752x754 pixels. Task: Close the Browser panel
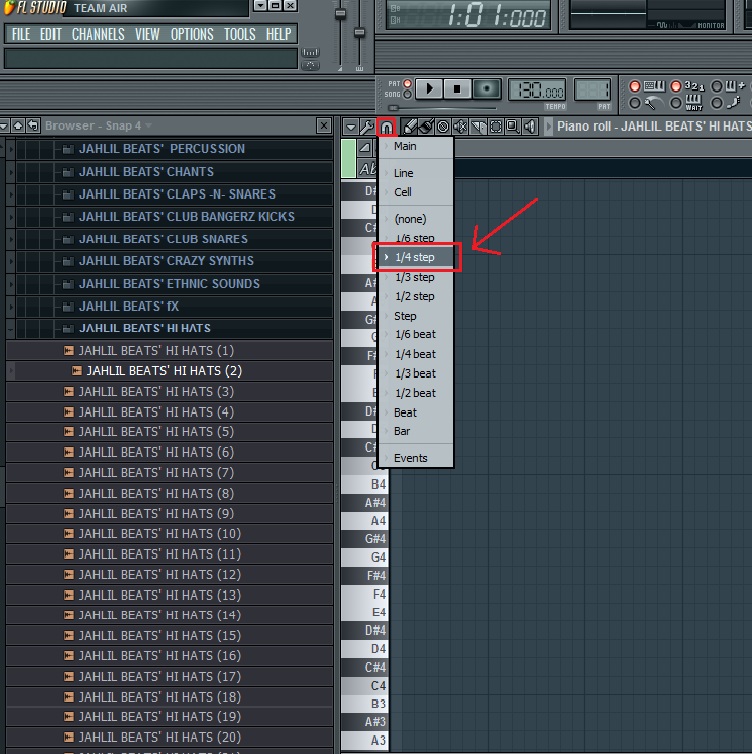(x=324, y=126)
